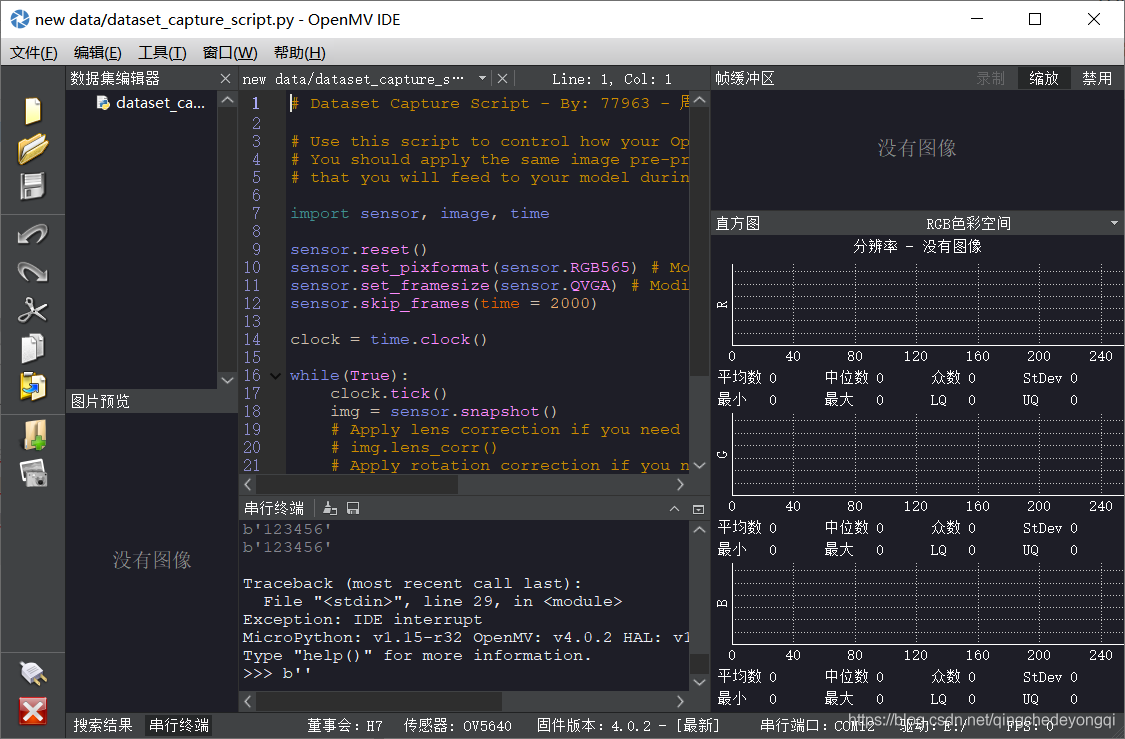The height and width of the screenshot is (739, 1125).
Task: Open the 帮助(H) menu
Action: [299, 52]
